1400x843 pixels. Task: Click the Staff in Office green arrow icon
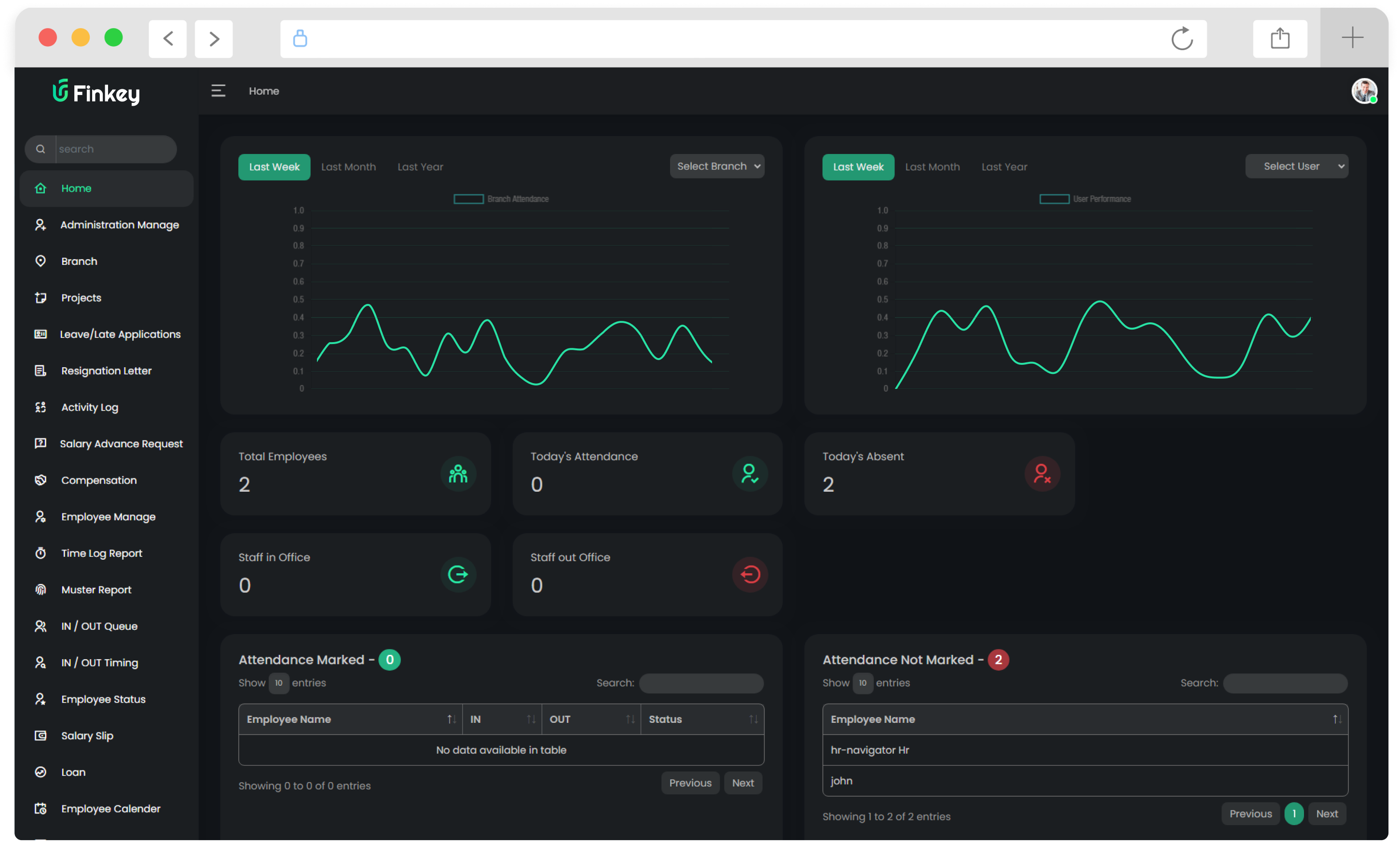click(458, 574)
